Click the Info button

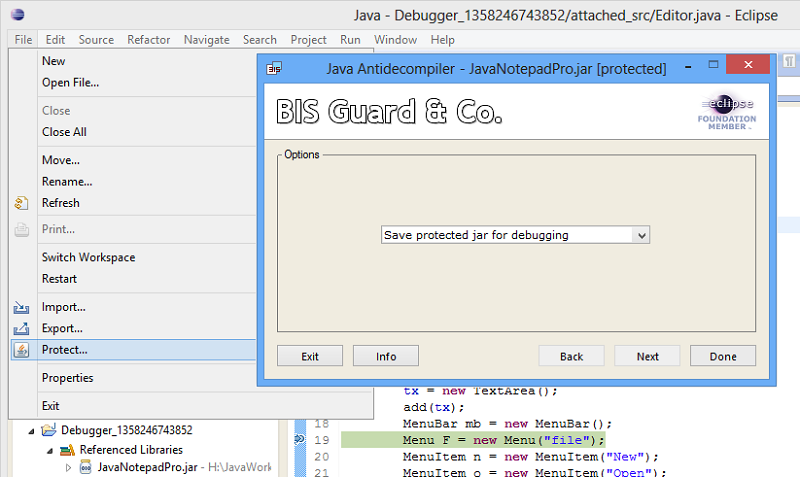coord(386,356)
